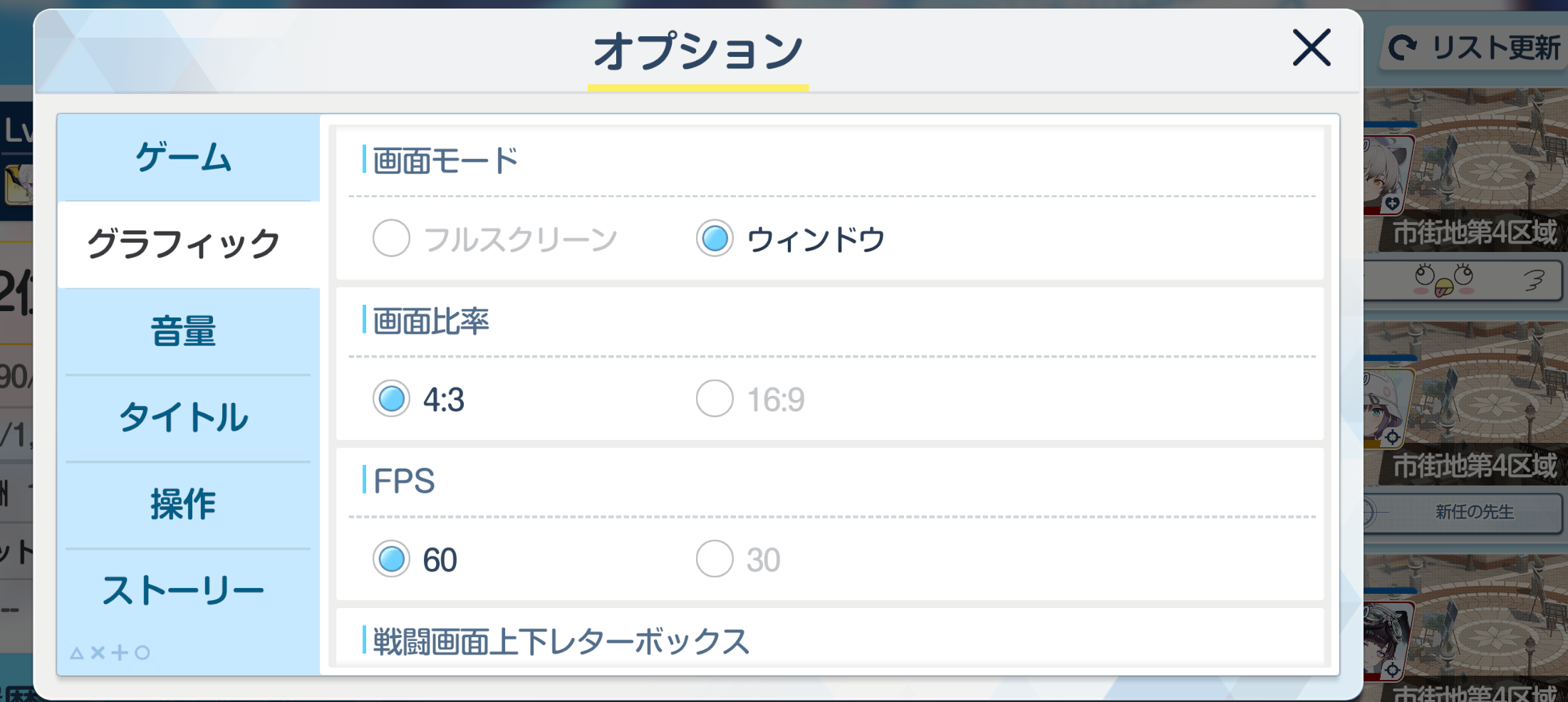
Task: Choose the 16:9 aspect ratio
Action: [x=715, y=399]
